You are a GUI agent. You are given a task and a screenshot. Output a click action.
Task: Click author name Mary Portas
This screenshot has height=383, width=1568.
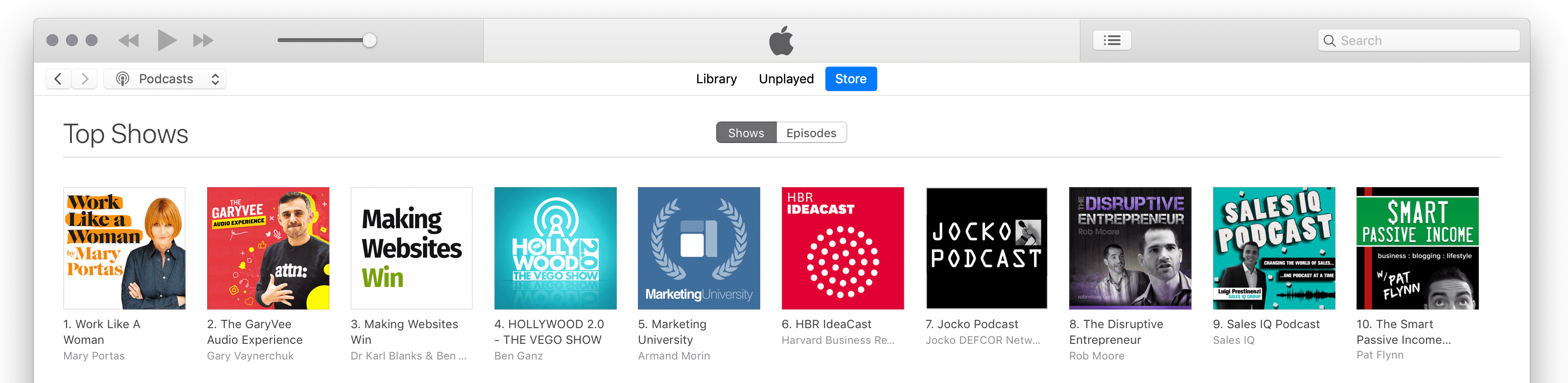(x=94, y=356)
